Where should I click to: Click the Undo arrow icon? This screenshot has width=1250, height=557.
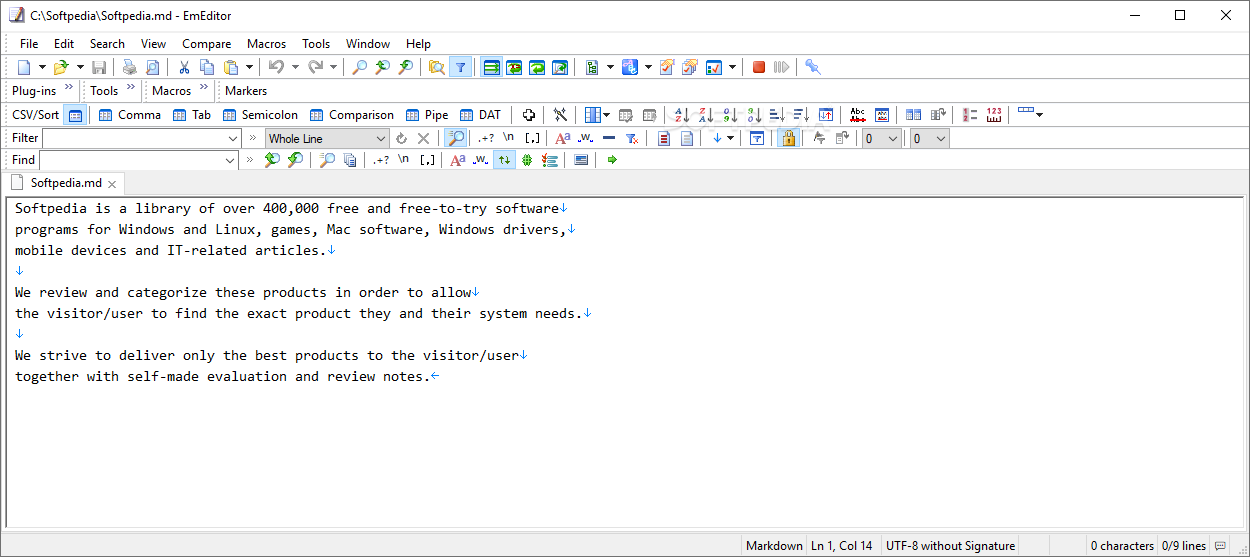click(276, 67)
